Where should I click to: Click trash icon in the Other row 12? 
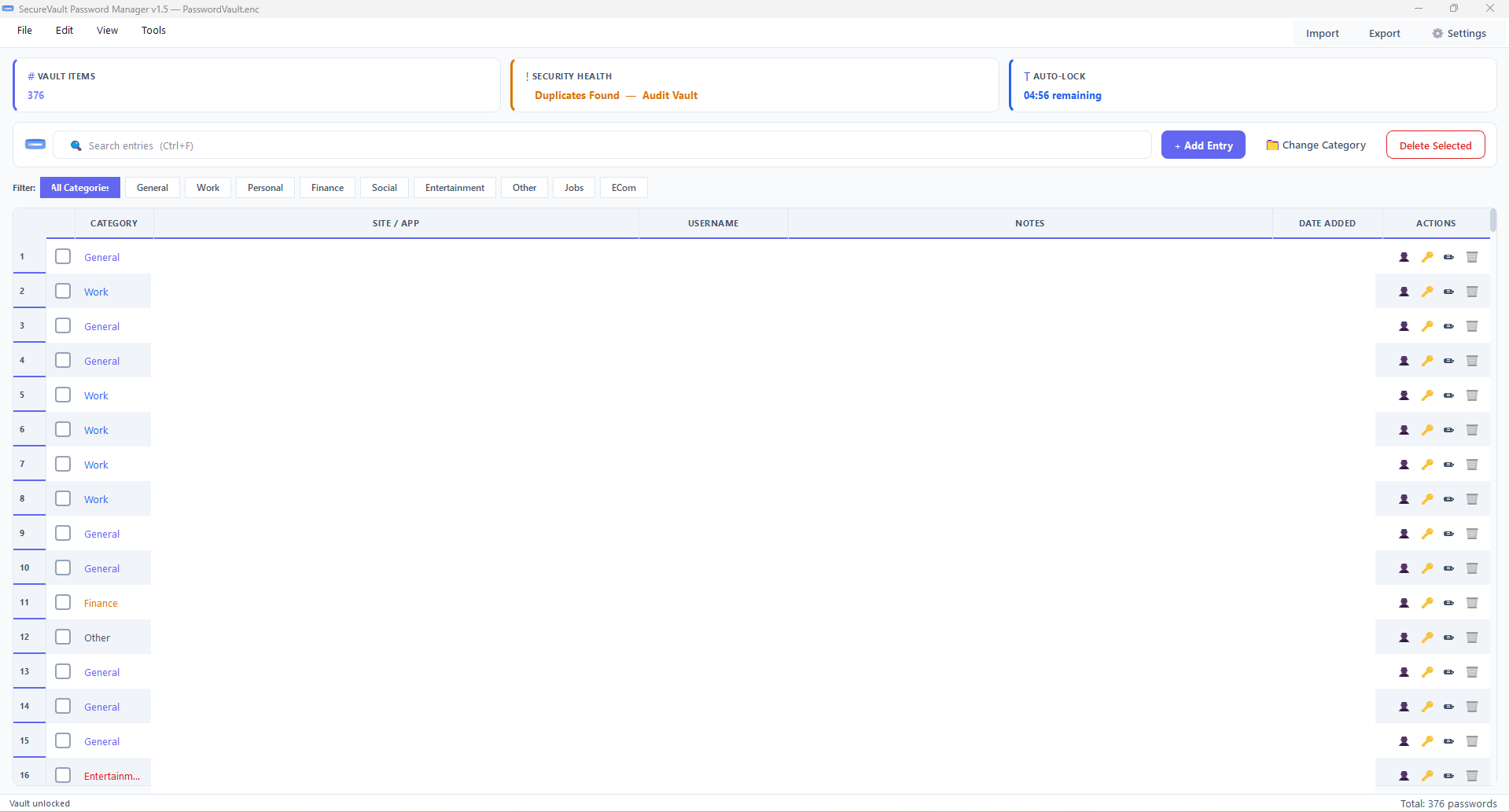(x=1472, y=637)
